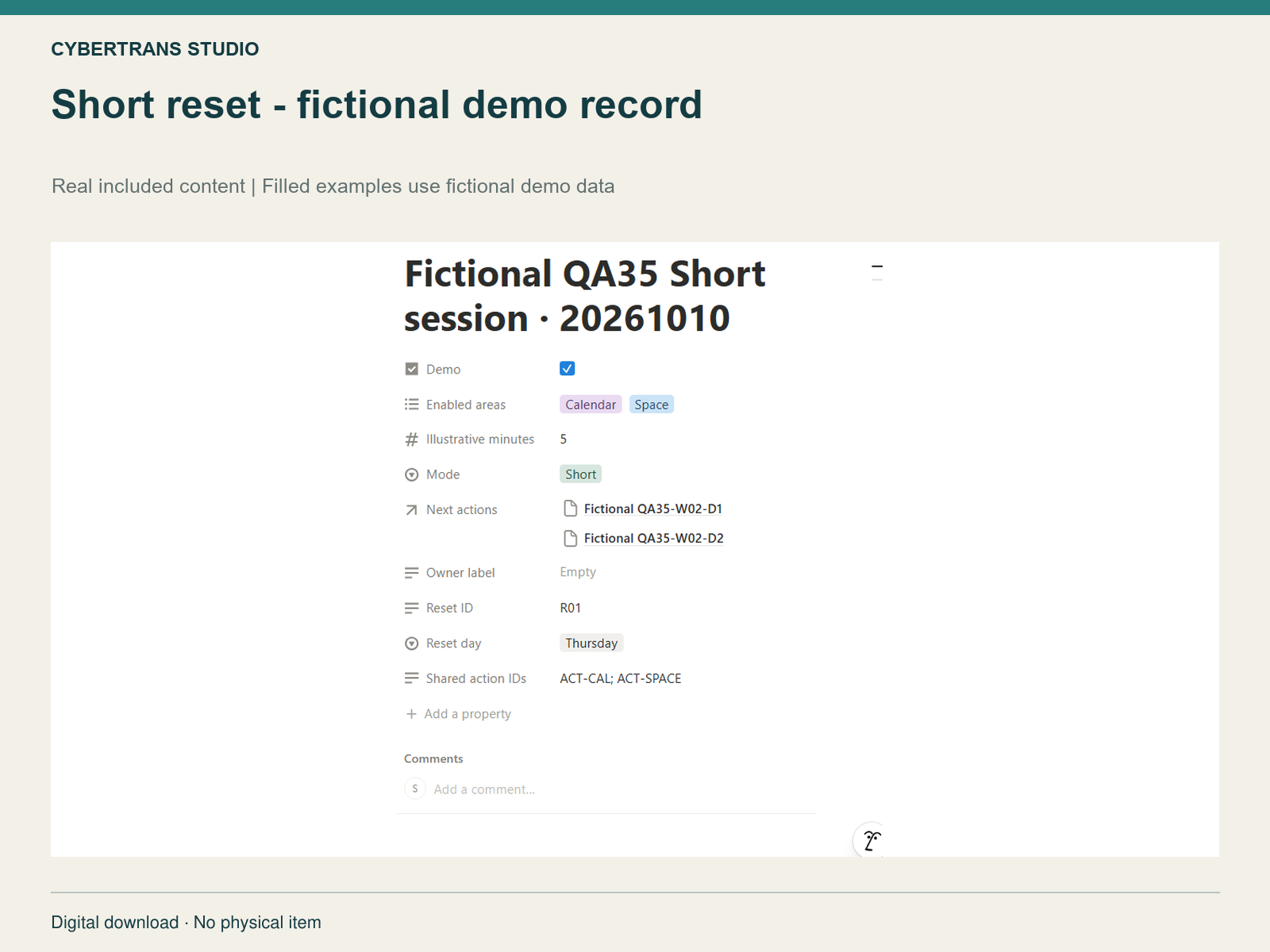Click page icon beside Fictional QA35-W02-D1

[x=570, y=509]
